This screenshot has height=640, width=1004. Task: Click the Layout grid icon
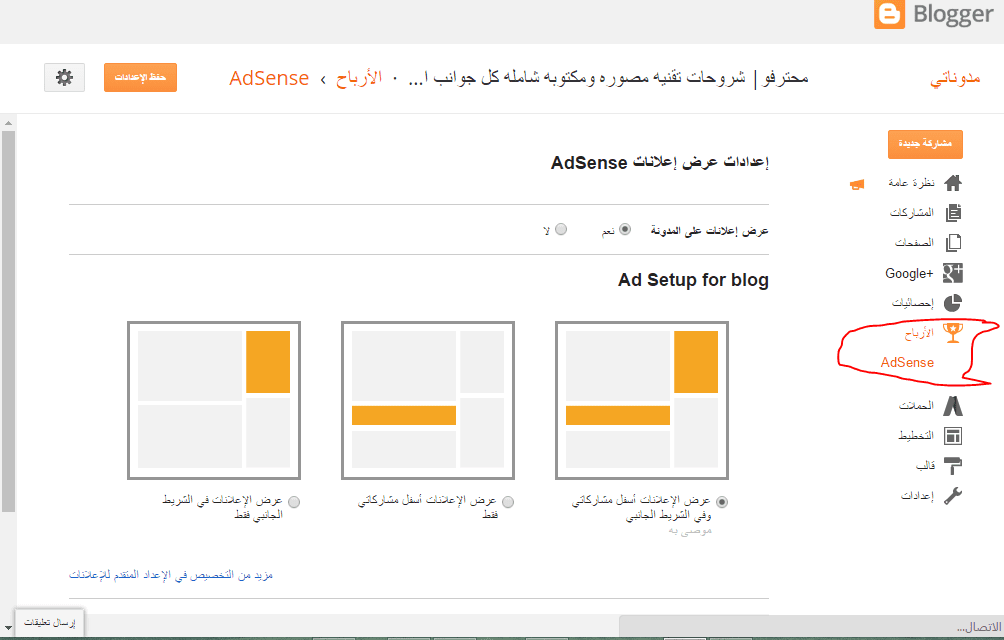tap(953, 436)
